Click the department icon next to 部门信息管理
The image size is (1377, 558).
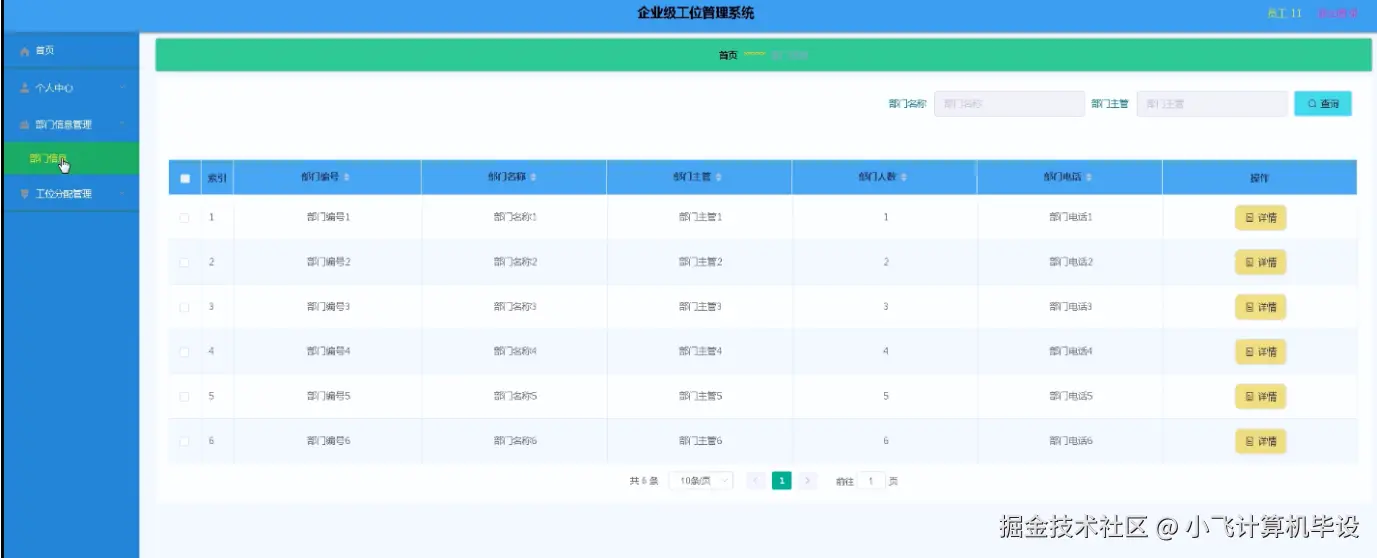click(25, 125)
